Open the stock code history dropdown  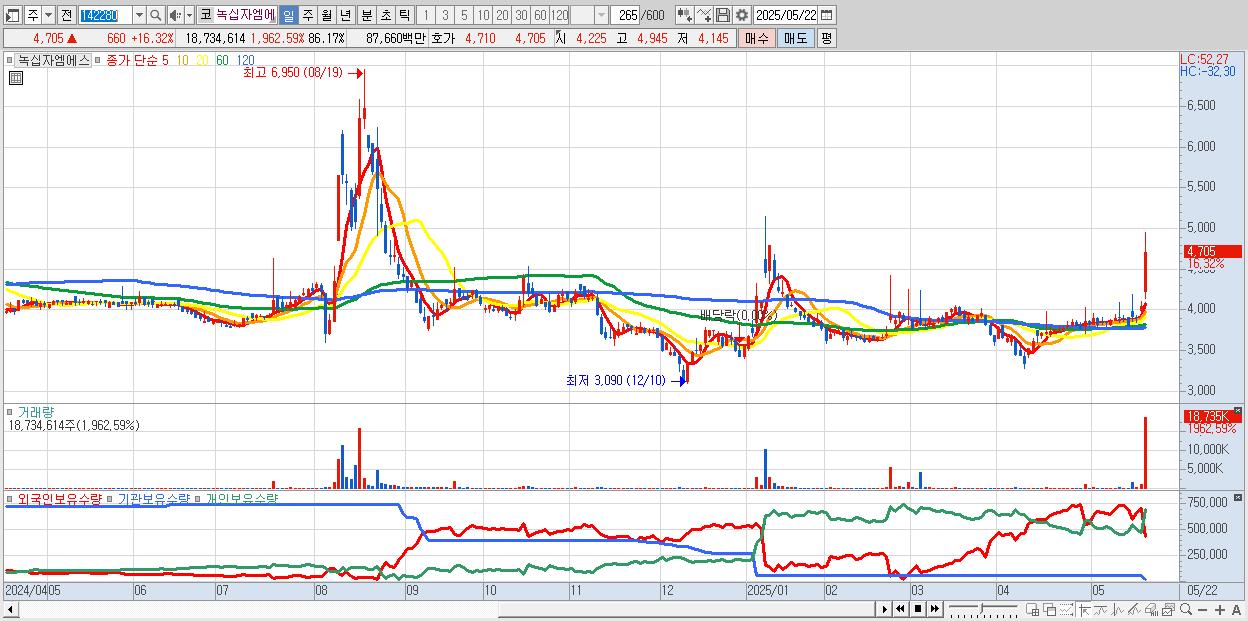pos(139,15)
